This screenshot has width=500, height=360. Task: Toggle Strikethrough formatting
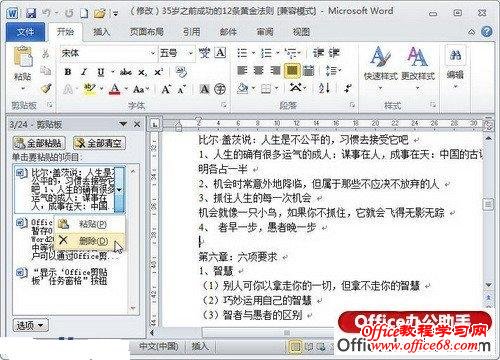tap(126, 72)
